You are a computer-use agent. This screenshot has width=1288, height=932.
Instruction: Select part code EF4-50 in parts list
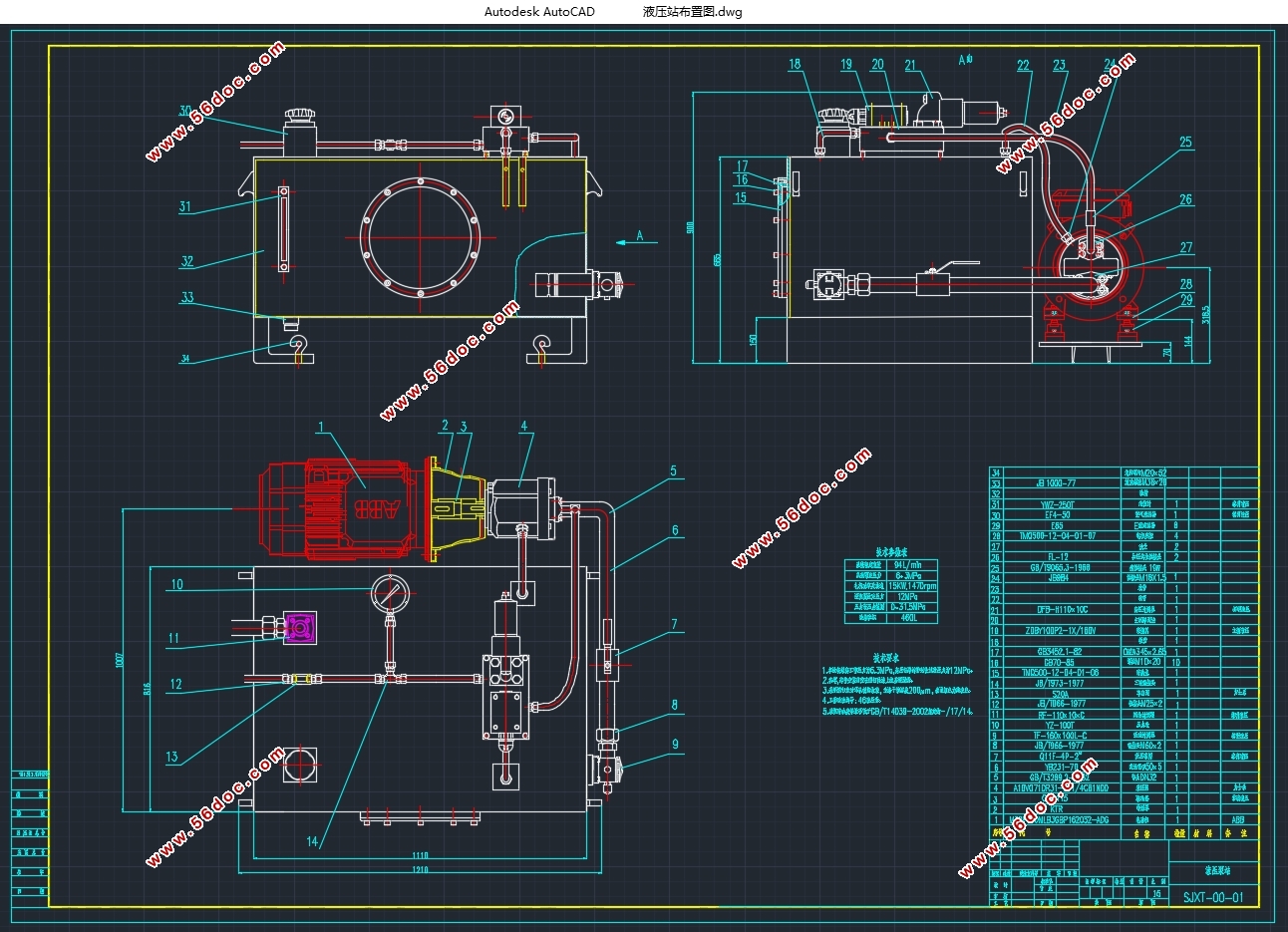(x=1058, y=514)
